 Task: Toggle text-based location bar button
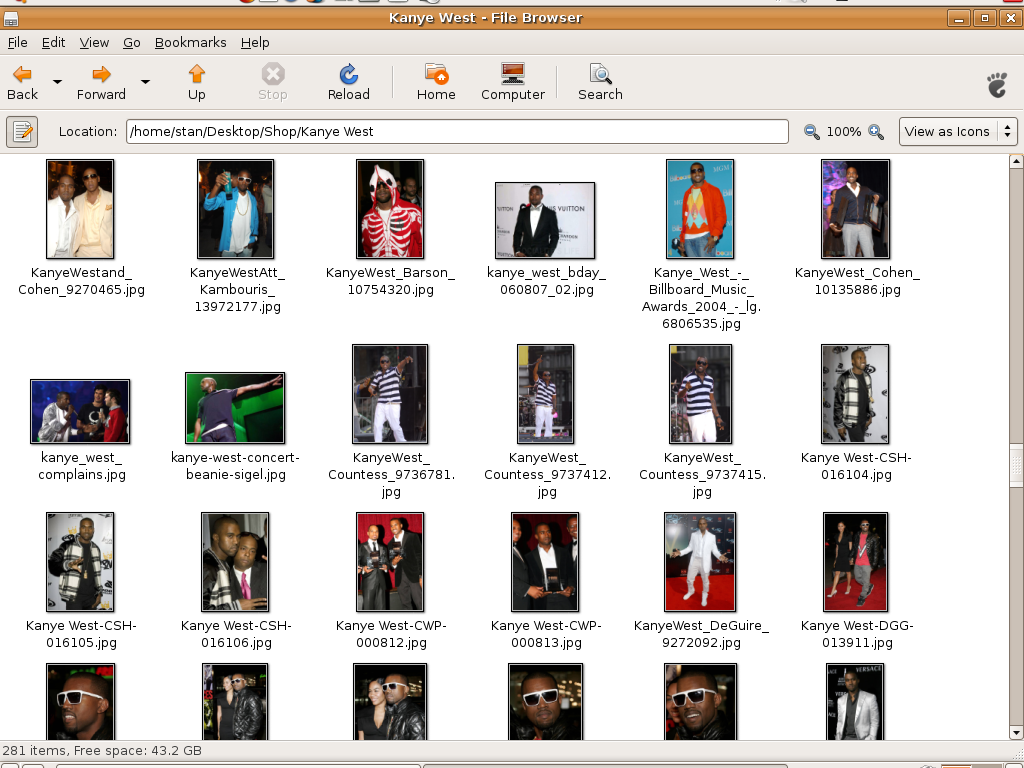[x=22, y=131]
